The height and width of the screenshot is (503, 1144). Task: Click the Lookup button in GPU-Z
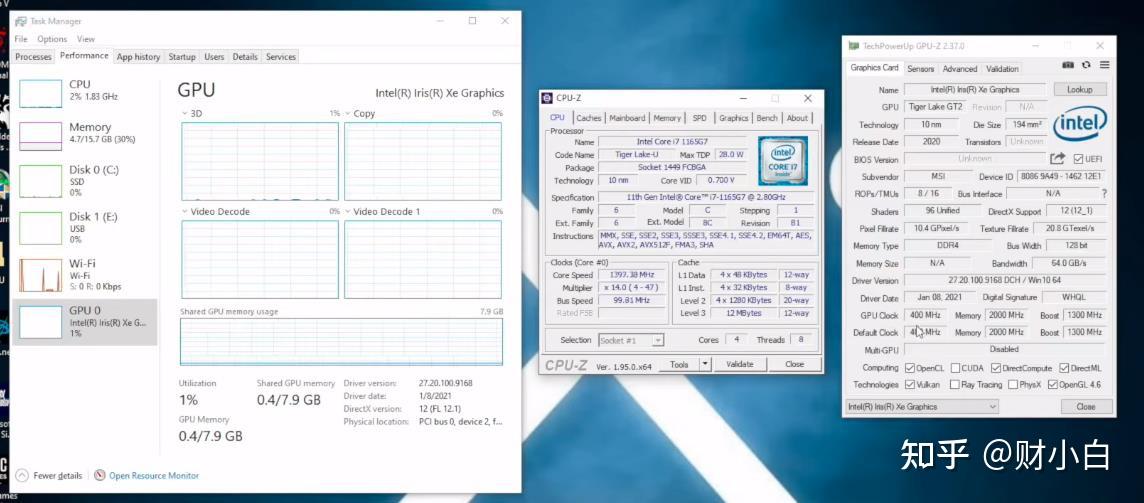click(x=1080, y=89)
